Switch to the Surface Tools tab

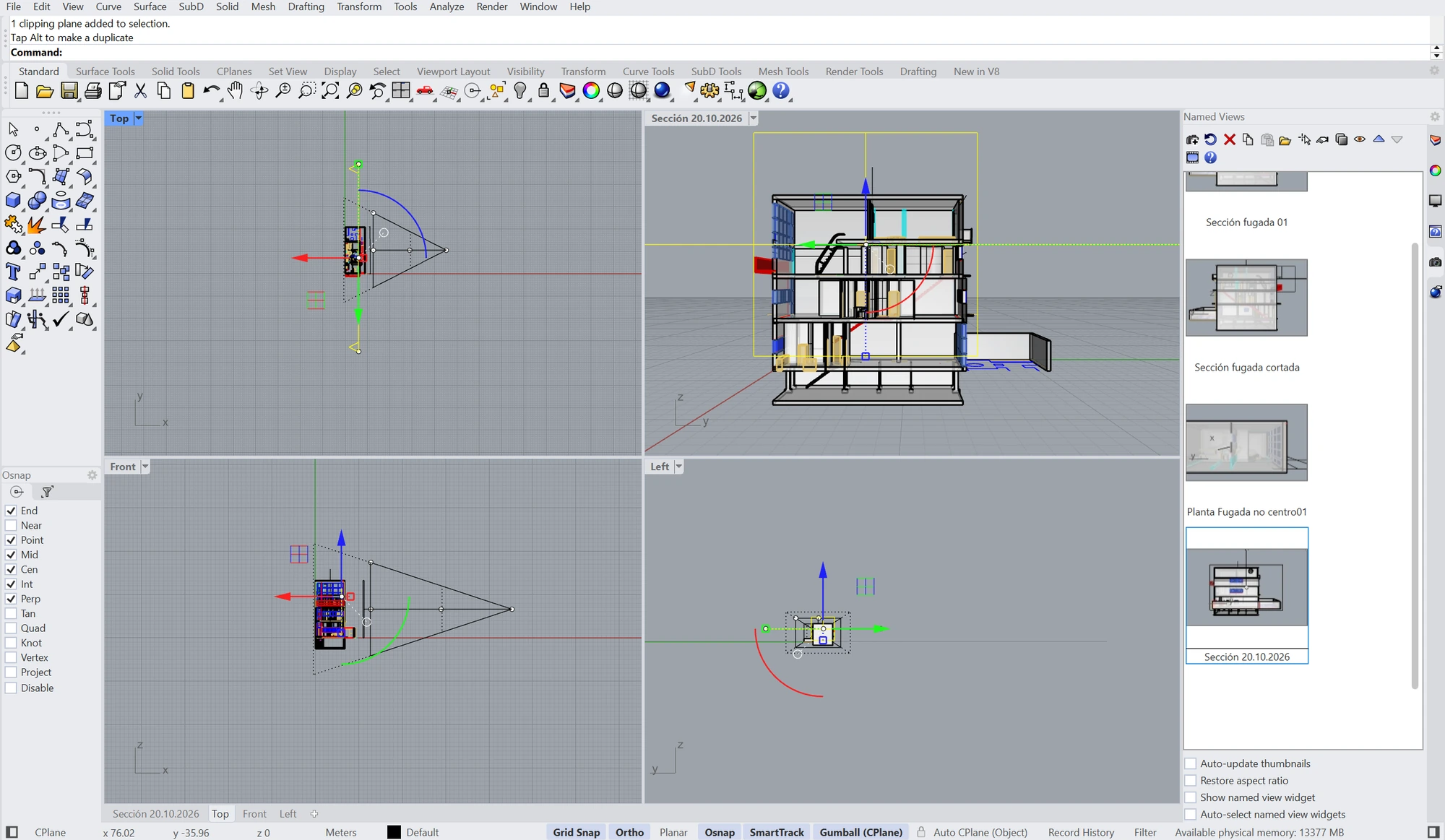(105, 72)
